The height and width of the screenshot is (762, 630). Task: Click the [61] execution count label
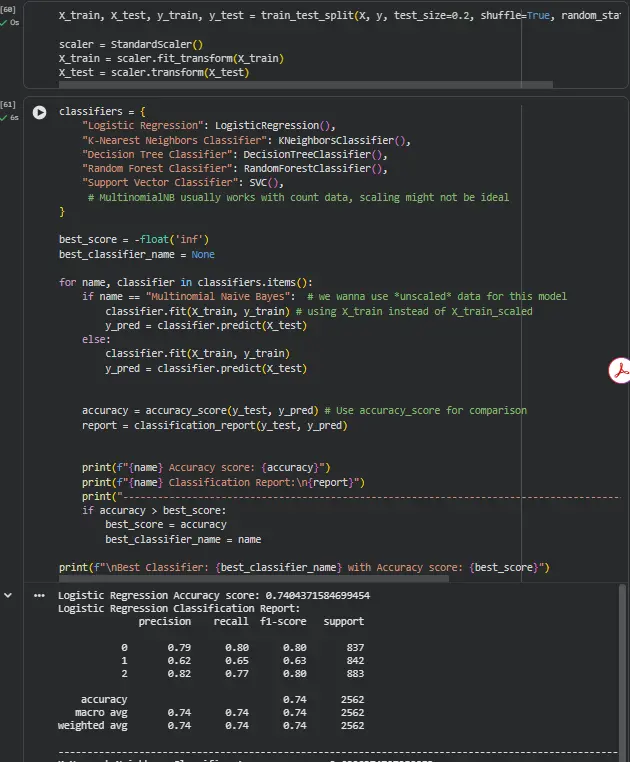click(8, 104)
